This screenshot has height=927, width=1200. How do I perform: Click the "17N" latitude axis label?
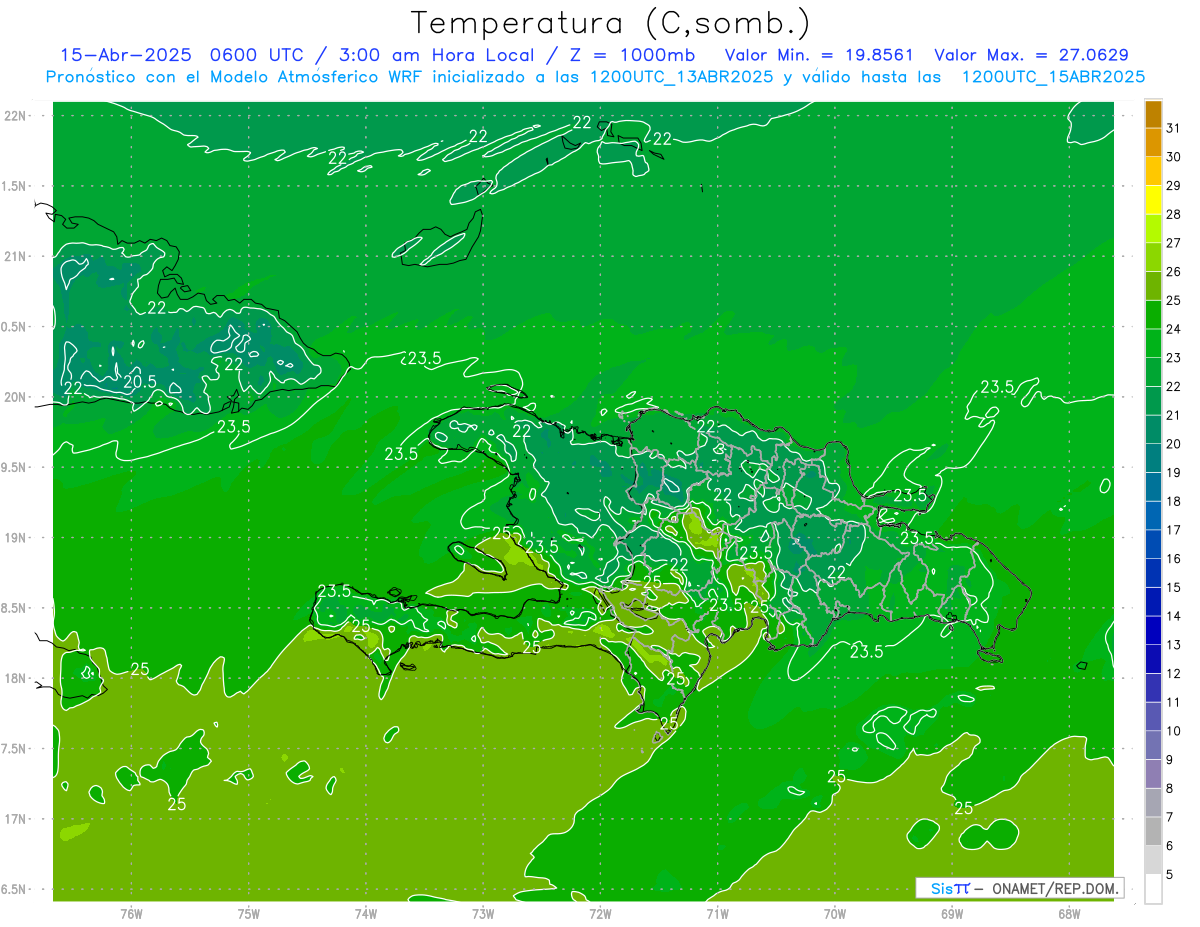point(17,819)
